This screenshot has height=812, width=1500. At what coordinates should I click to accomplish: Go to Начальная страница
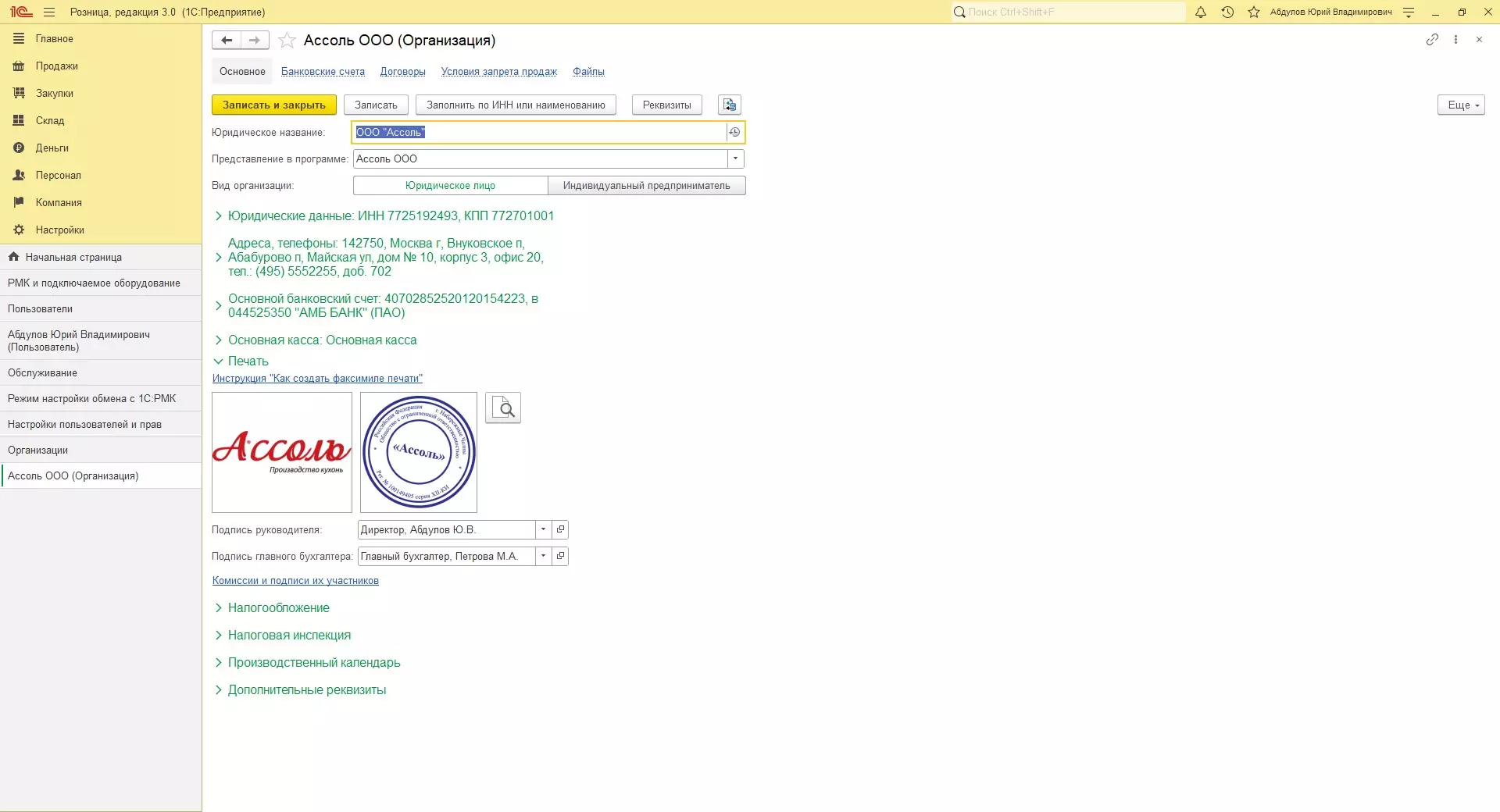point(101,257)
